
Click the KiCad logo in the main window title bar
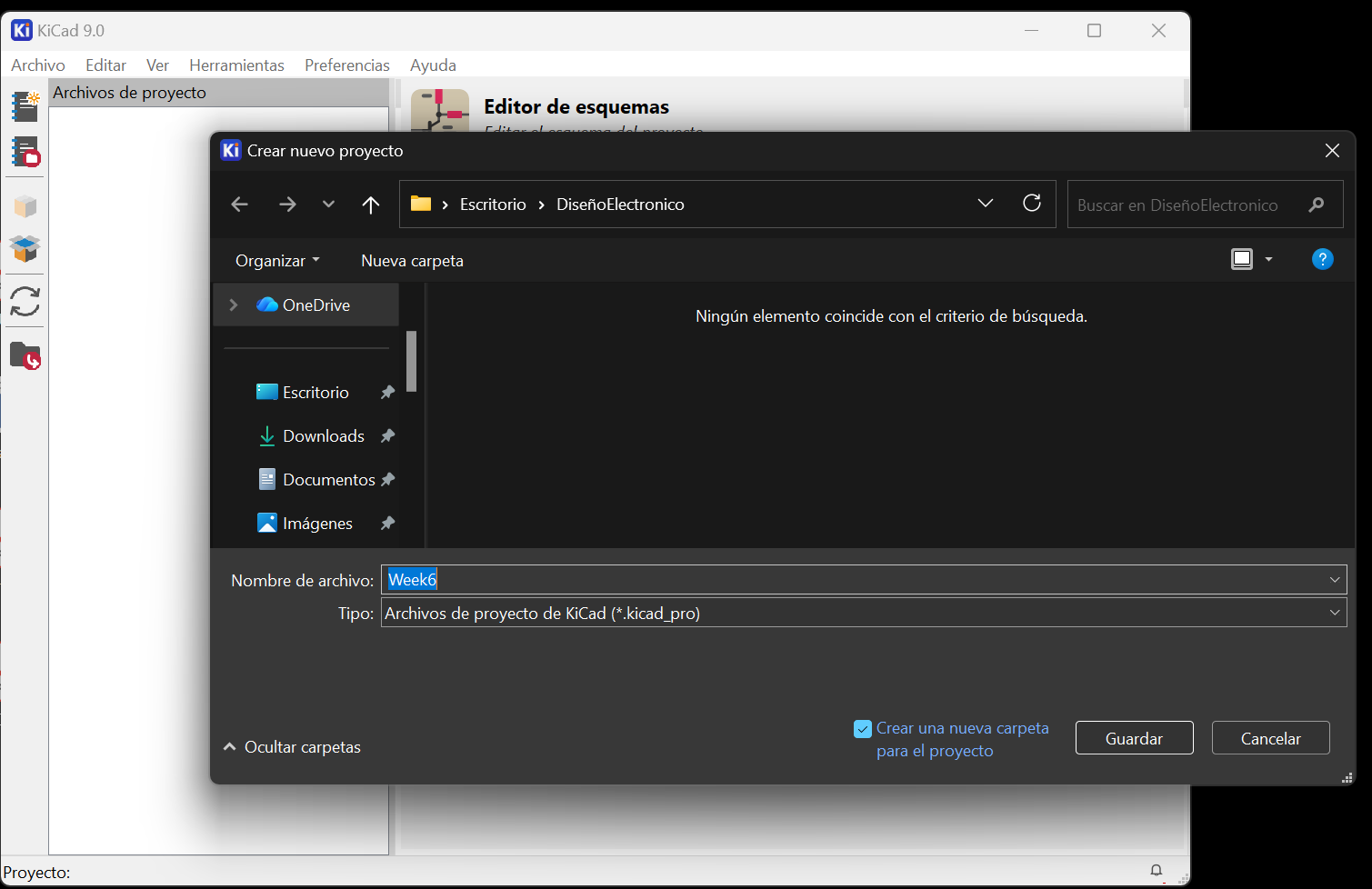coord(22,30)
